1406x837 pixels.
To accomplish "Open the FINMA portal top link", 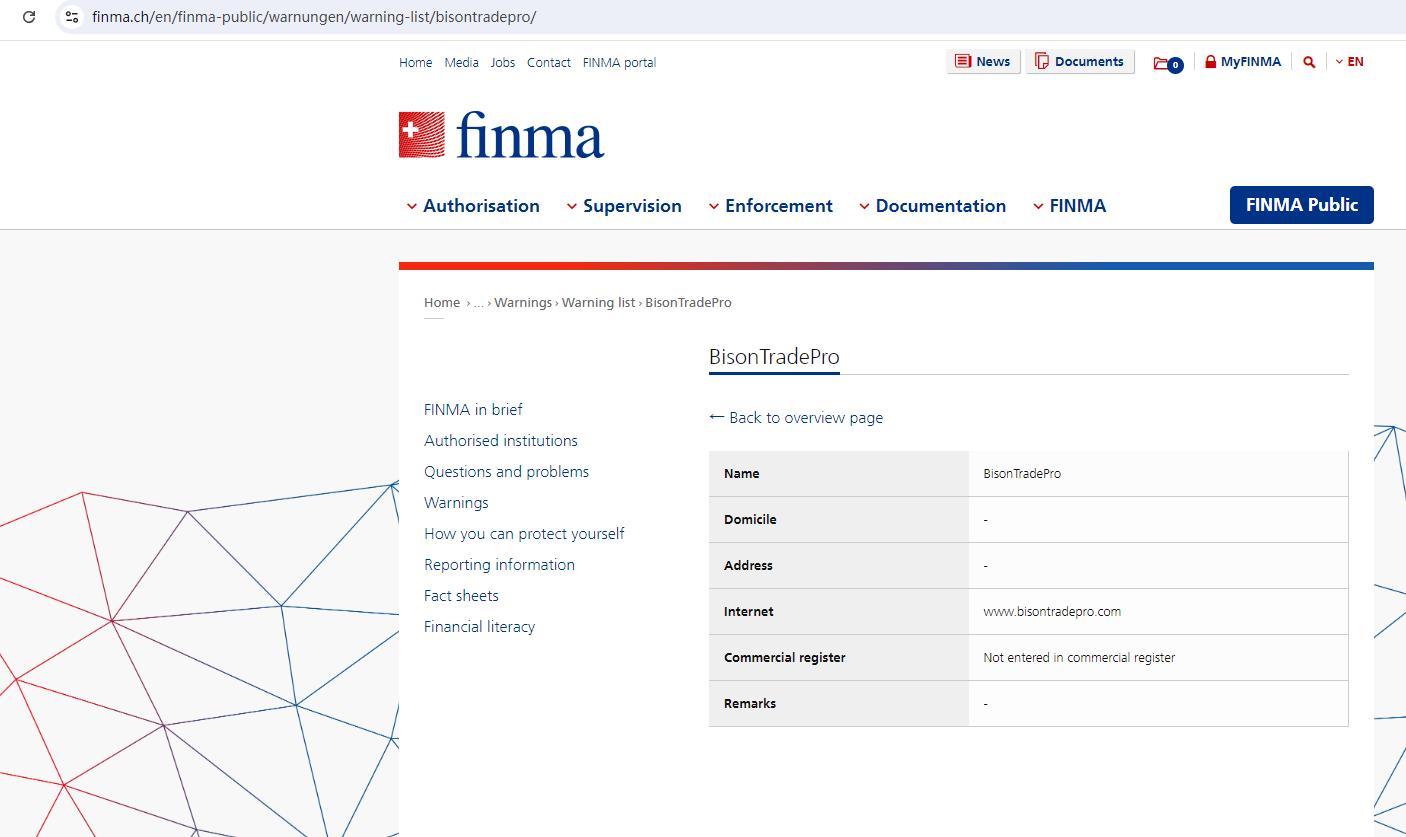I will [619, 63].
